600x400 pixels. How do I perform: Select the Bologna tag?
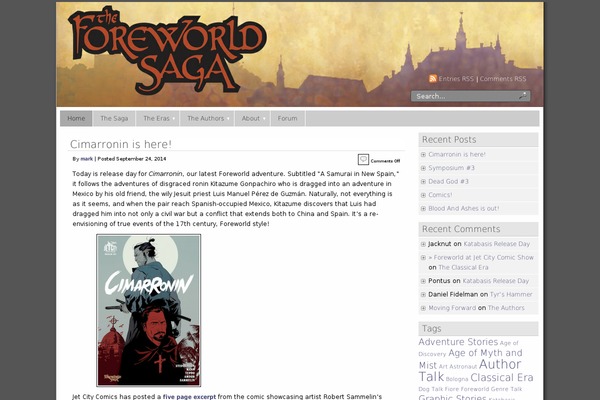pos(457,379)
